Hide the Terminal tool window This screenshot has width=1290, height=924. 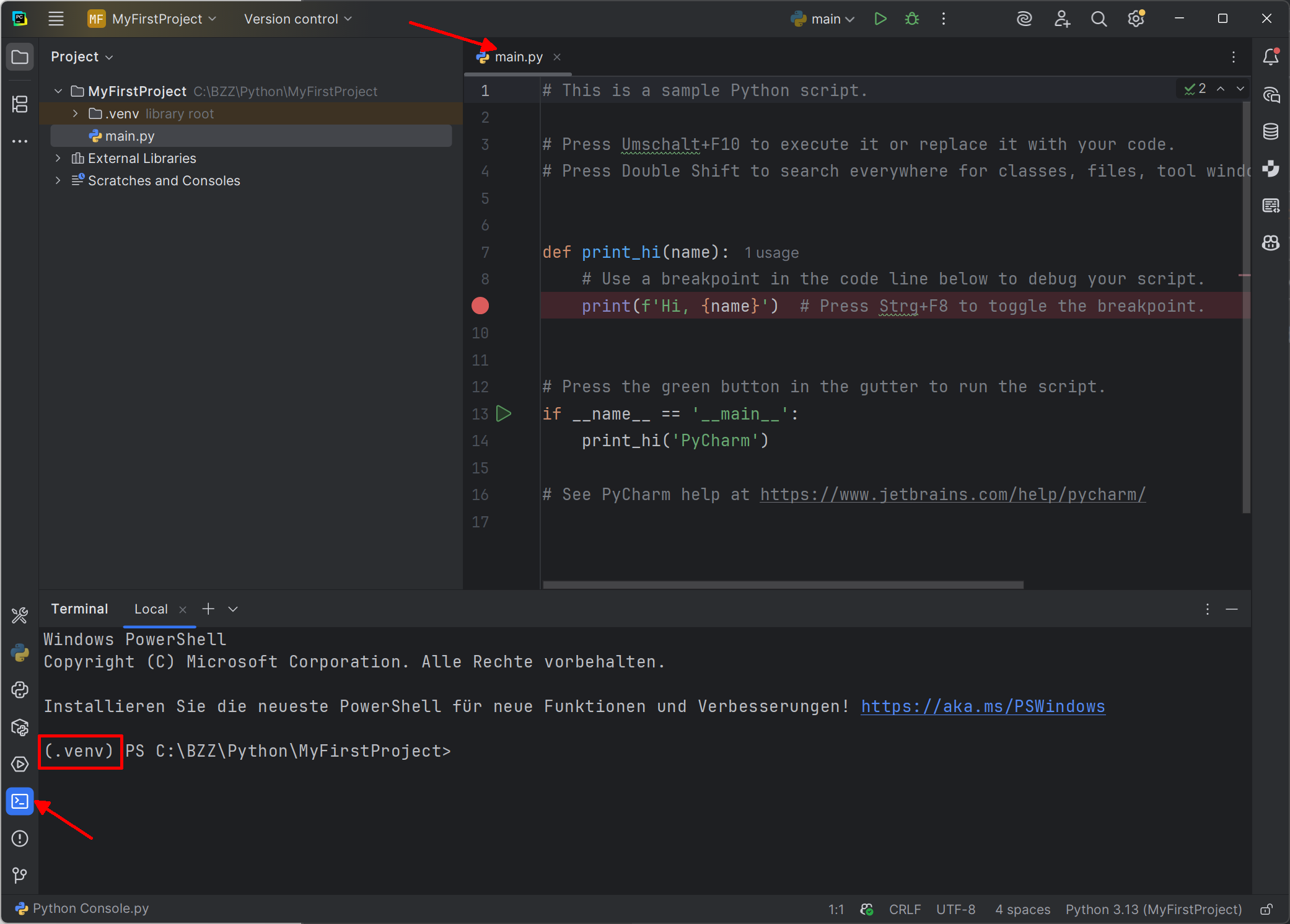(1232, 609)
